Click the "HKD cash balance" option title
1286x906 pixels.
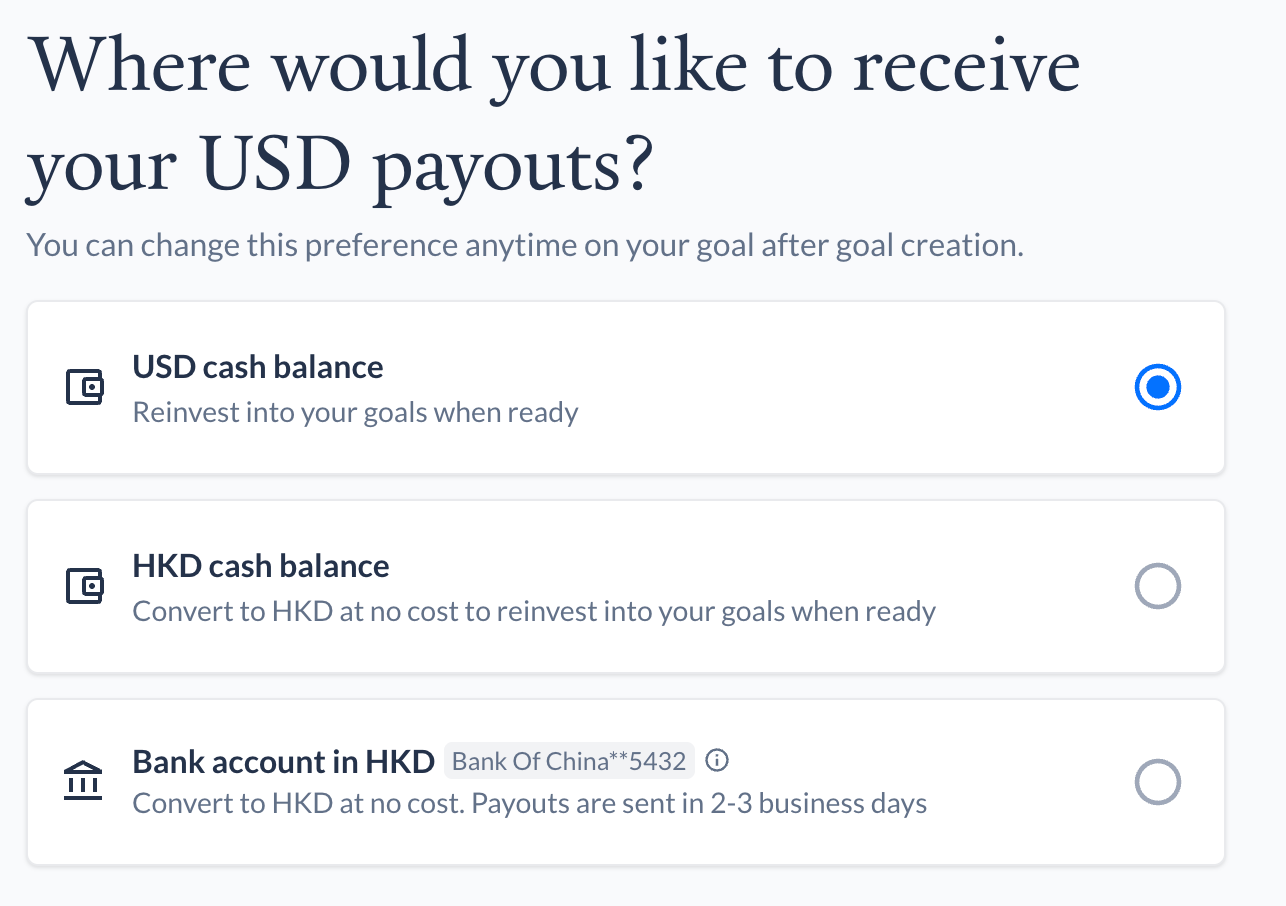tap(261, 566)
